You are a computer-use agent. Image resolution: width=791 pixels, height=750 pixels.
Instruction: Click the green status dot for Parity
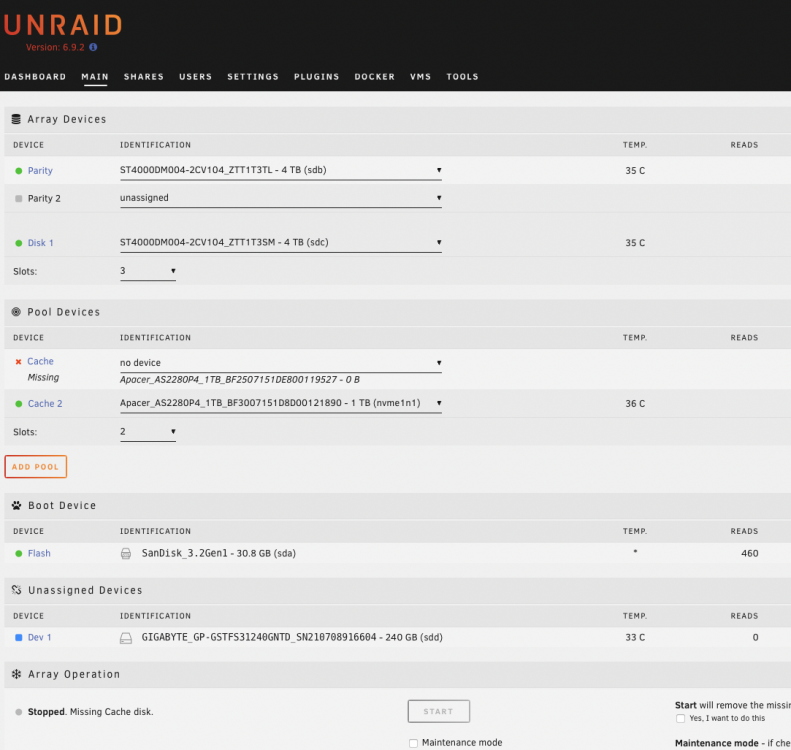click(x=19, y=171)
